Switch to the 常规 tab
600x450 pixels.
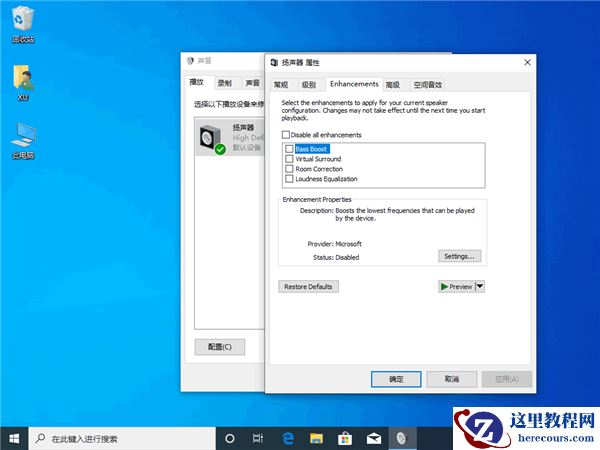click(x=280, y=85)
